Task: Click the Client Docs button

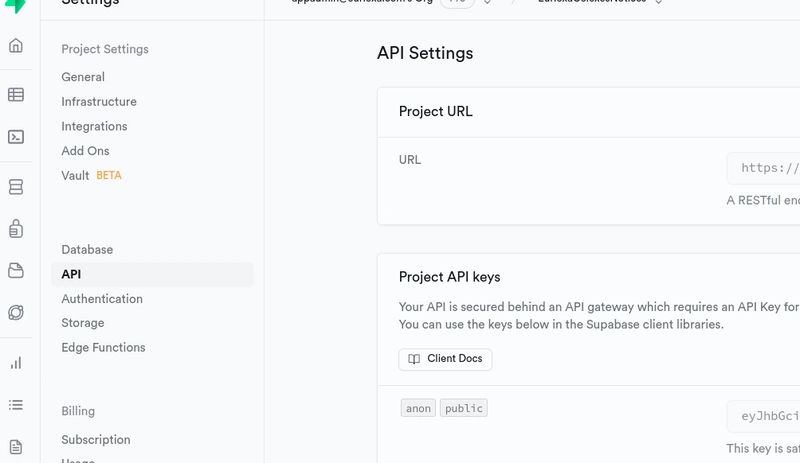Action: point(445,359)
